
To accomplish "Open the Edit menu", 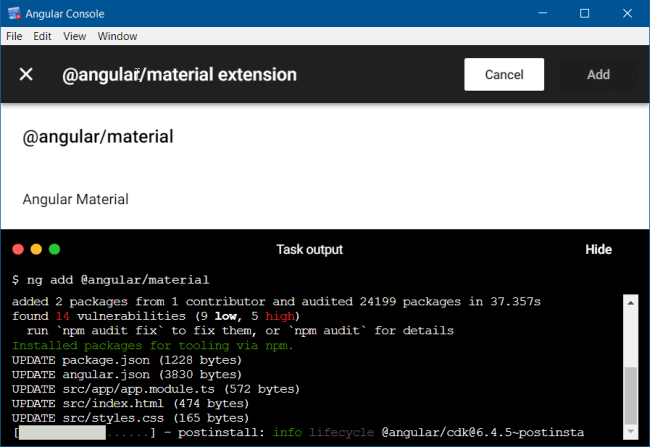I will (x=42, y=36).
